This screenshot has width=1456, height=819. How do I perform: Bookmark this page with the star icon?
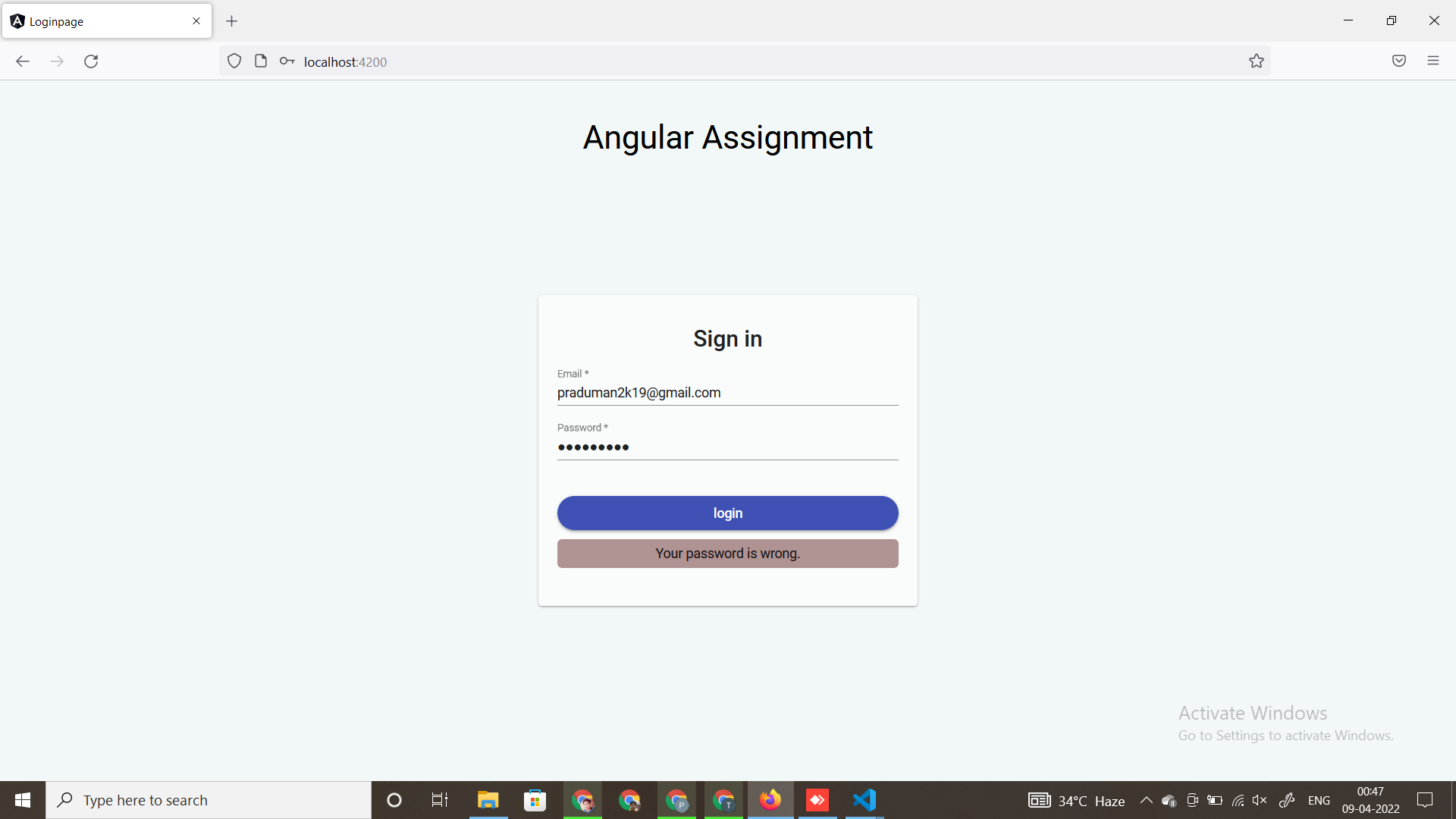(x=1257, y=61)
